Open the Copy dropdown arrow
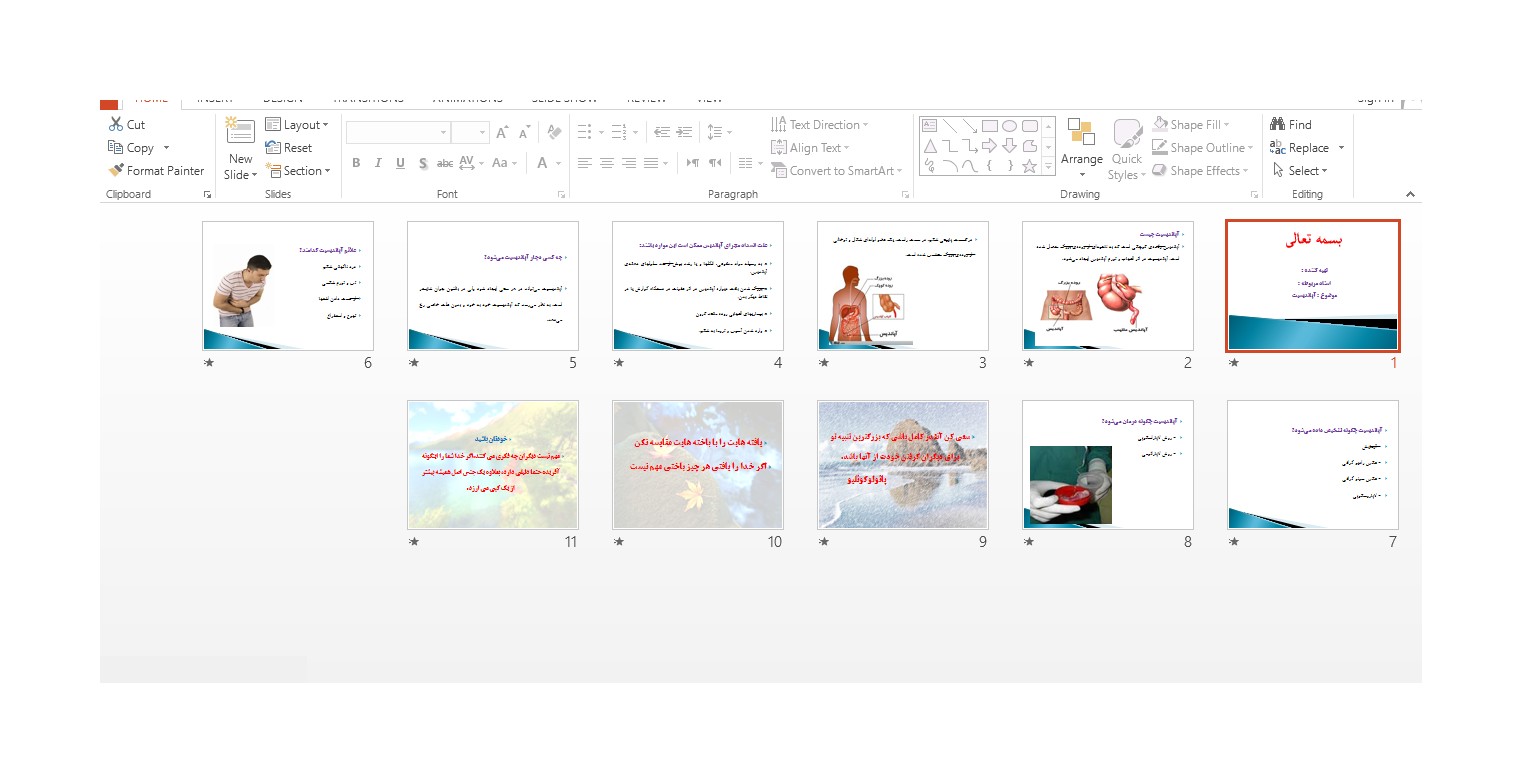The width and height of the screenshot is (1522, 783). click(x=166, y=148)
